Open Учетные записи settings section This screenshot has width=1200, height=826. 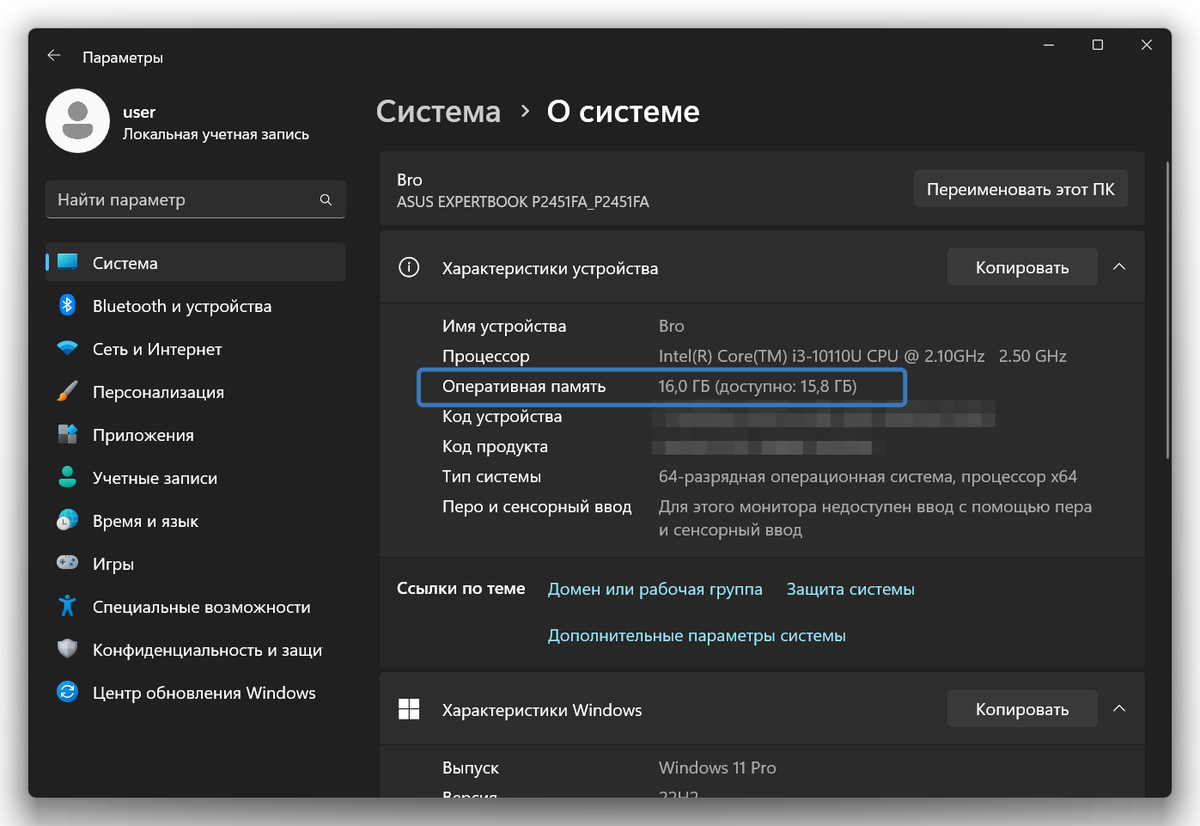click(196, 478)
